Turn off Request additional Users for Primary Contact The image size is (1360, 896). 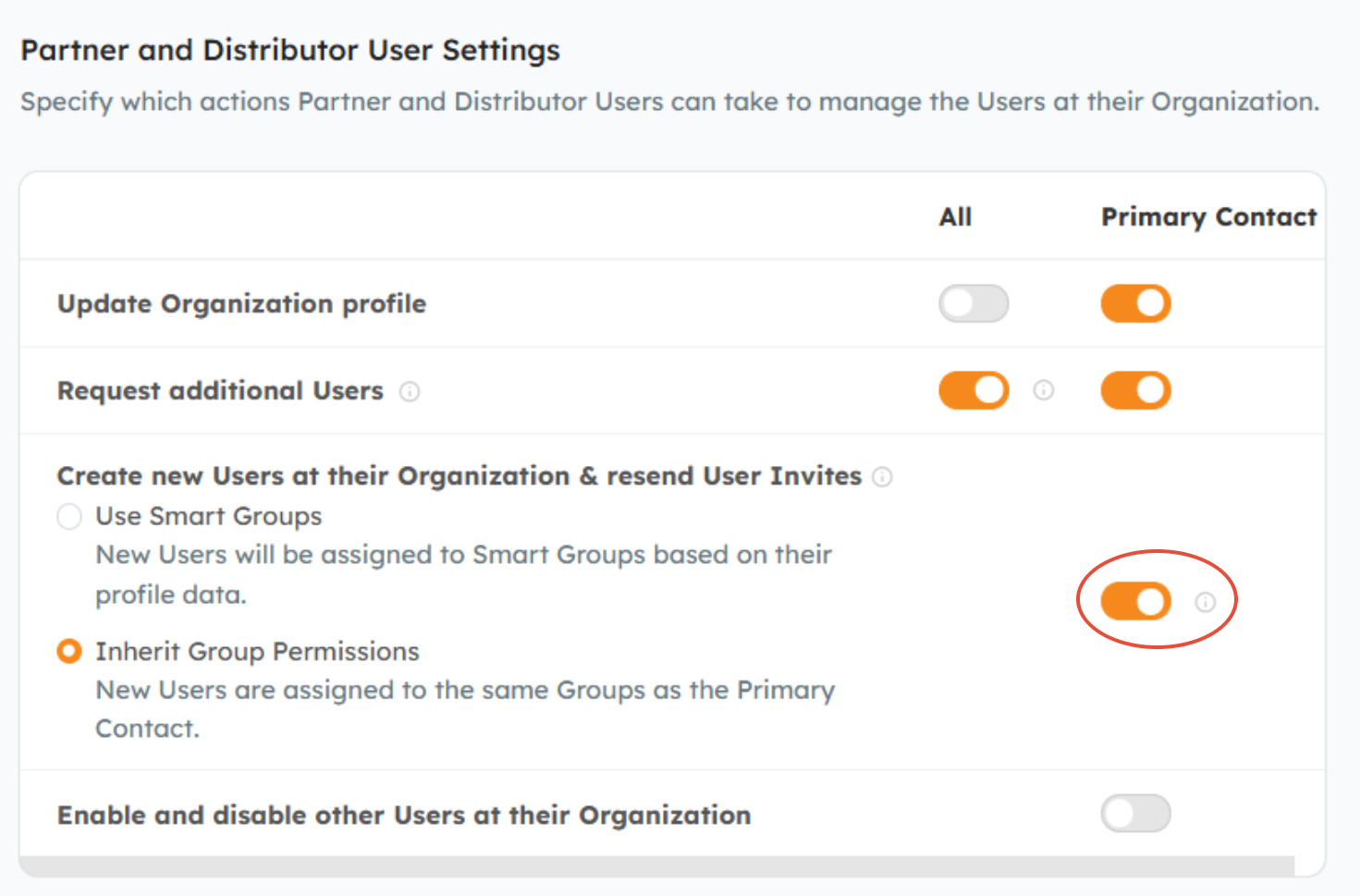[1135, 390]
